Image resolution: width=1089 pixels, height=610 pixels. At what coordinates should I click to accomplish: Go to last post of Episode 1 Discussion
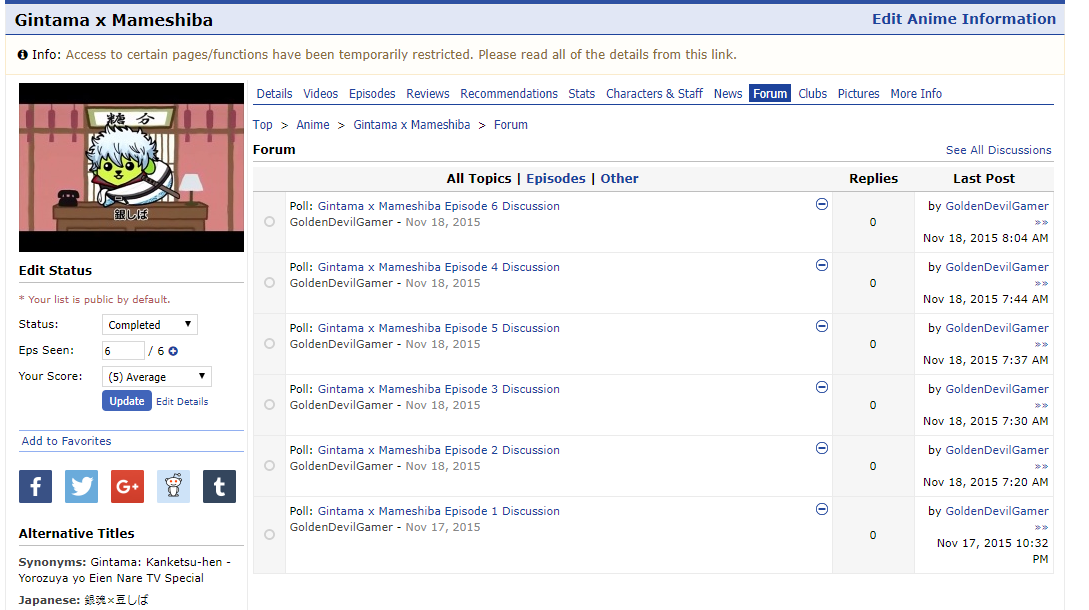1041,529
